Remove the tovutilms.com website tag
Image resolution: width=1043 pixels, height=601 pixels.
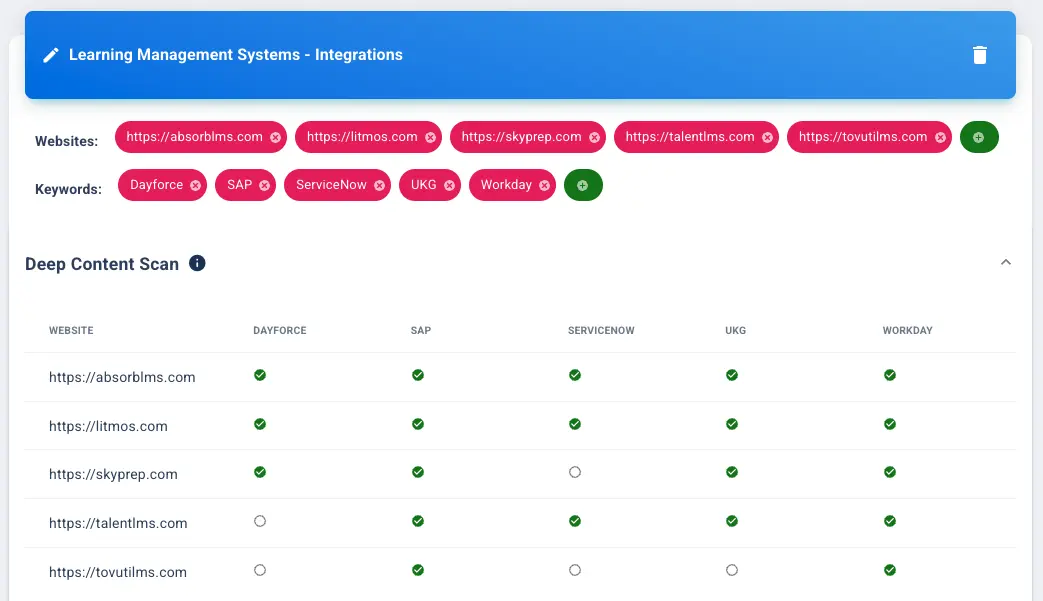(x=940, y=137)
